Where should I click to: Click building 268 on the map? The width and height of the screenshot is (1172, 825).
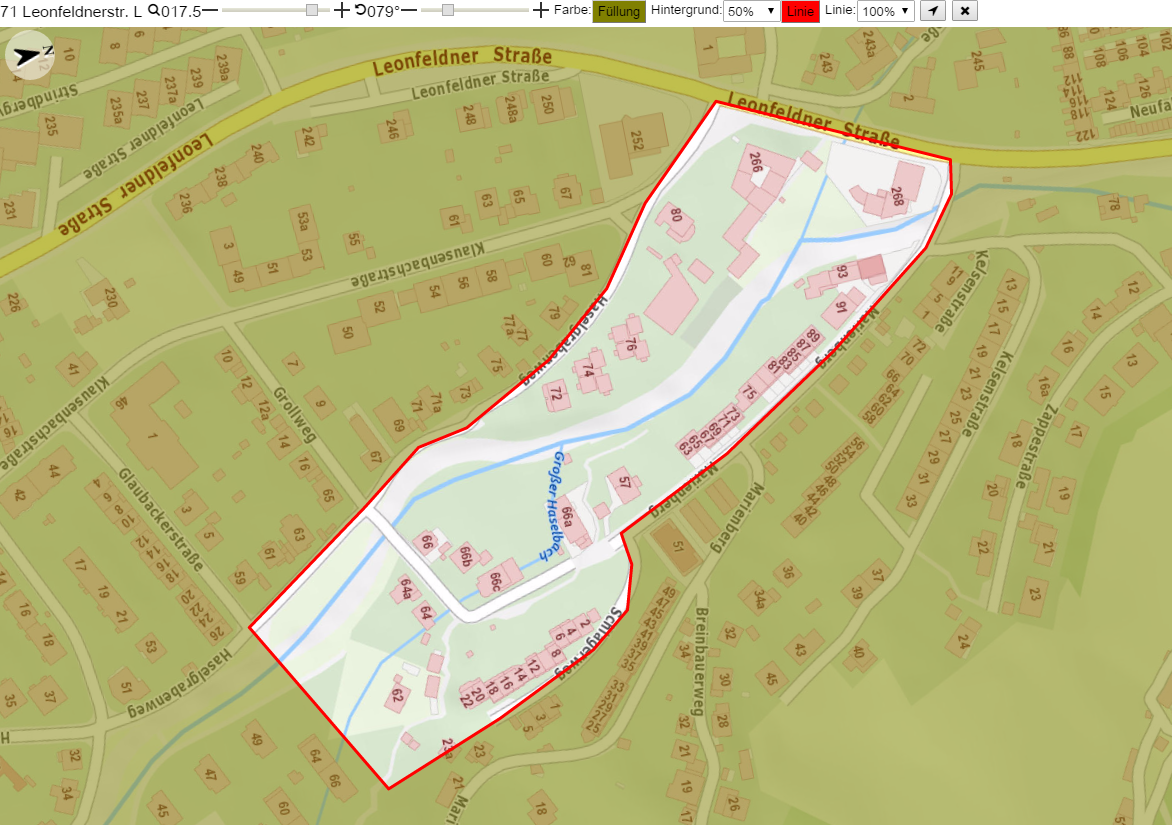pos(897,196)
